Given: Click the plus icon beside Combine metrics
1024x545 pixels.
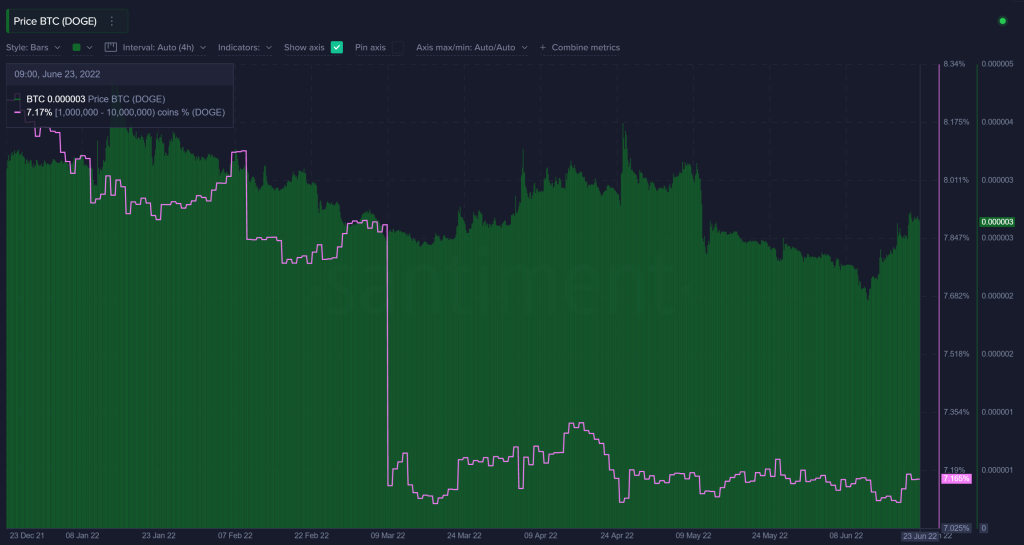Looking at the screenshot, I should pyautogui.click(x=543, y=47).
